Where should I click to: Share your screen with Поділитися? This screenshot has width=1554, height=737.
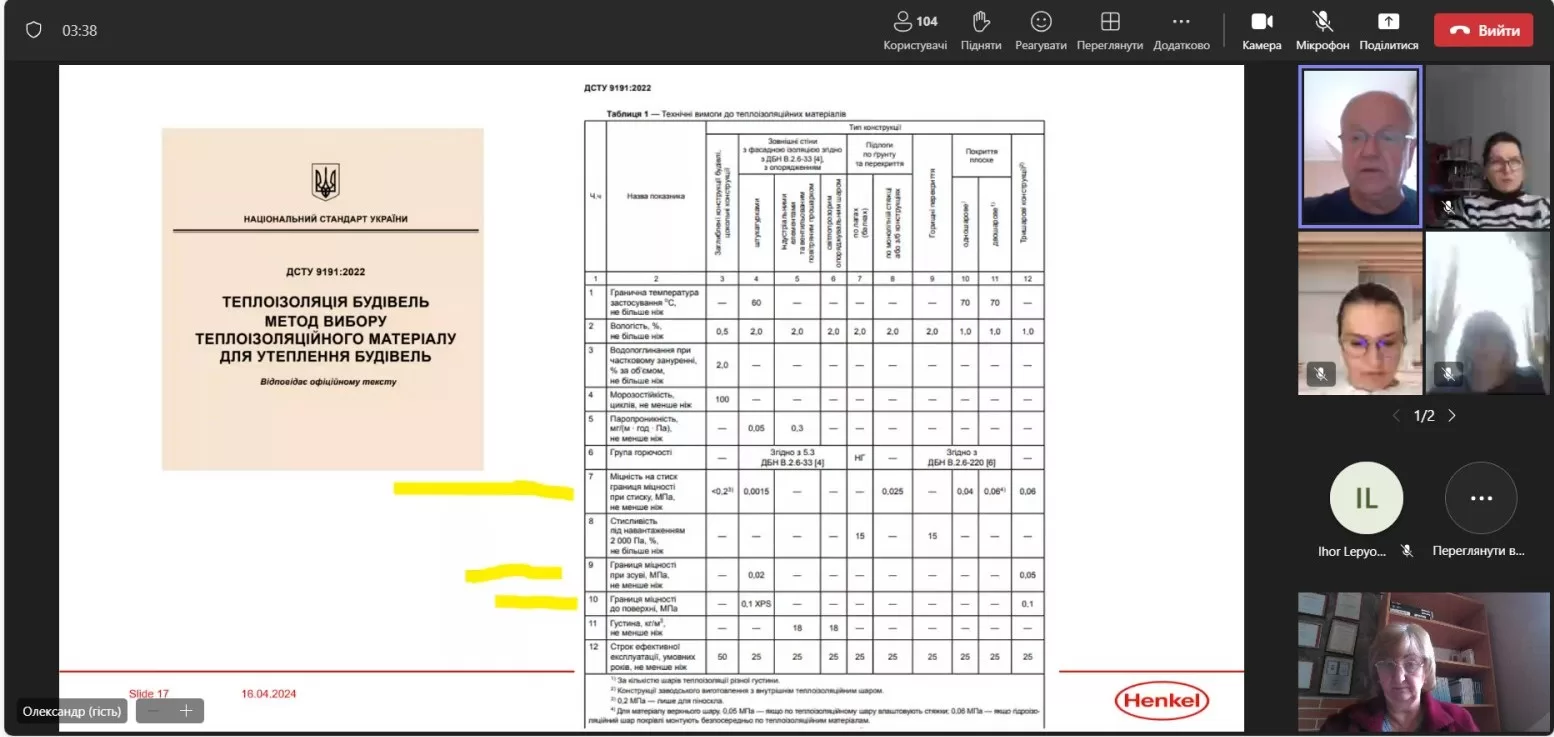pos(1388,30)
